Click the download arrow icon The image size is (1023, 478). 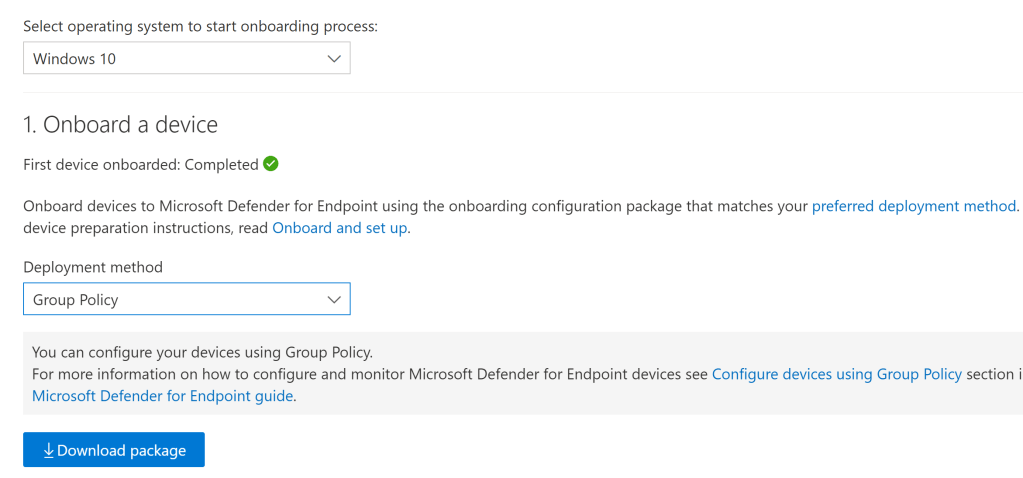point(48,450)
